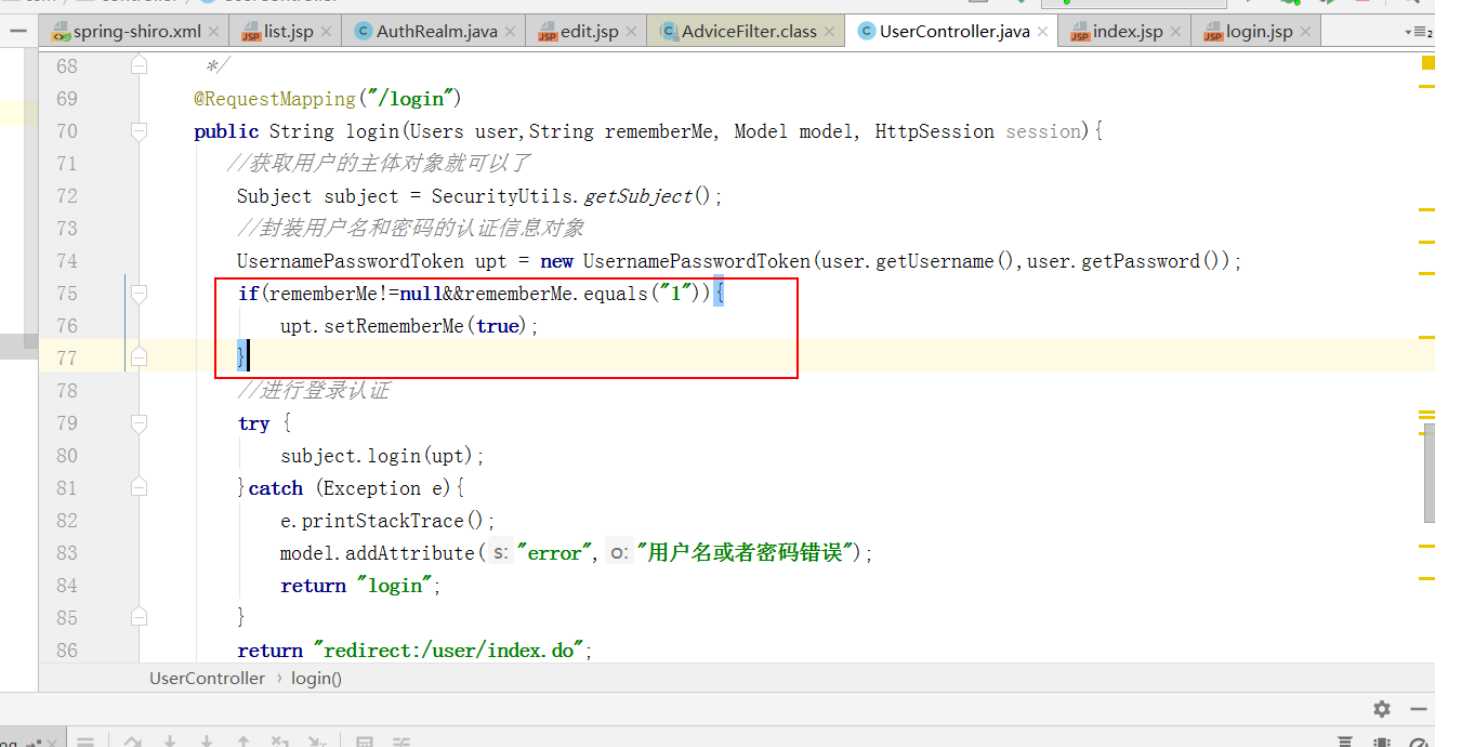Click the rememberMe.equals("1") condition

pyautogui.click(x=583, y=293)
